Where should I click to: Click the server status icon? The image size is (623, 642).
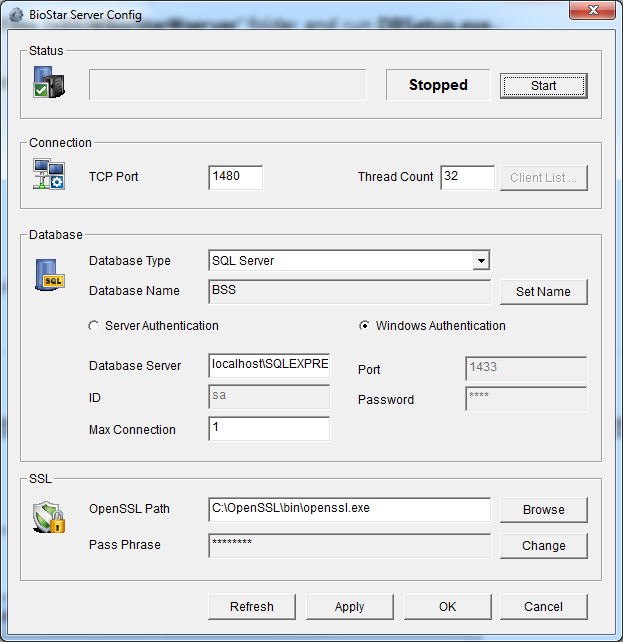click(x=49, y=83)
